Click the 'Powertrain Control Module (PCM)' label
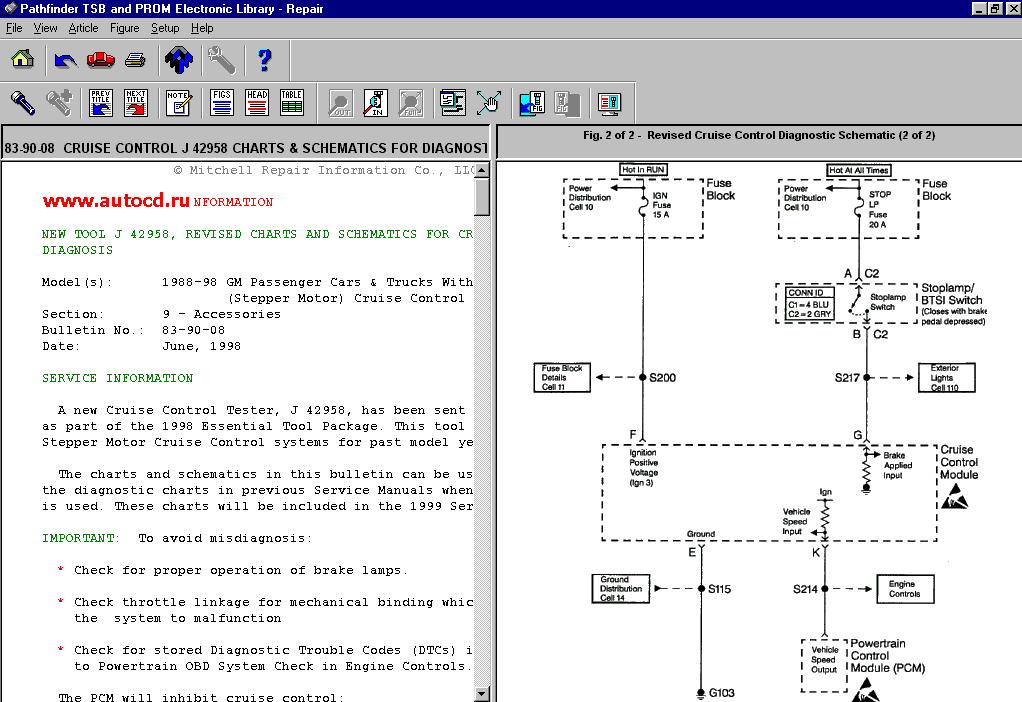This screenshot has width=1022, height=702. tap(887, 656)
